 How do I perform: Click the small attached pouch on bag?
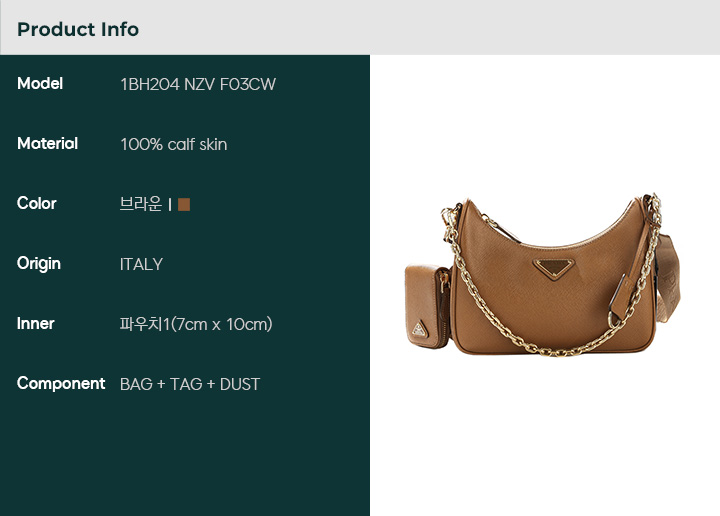pyautogui.click(x=428, y=306)
